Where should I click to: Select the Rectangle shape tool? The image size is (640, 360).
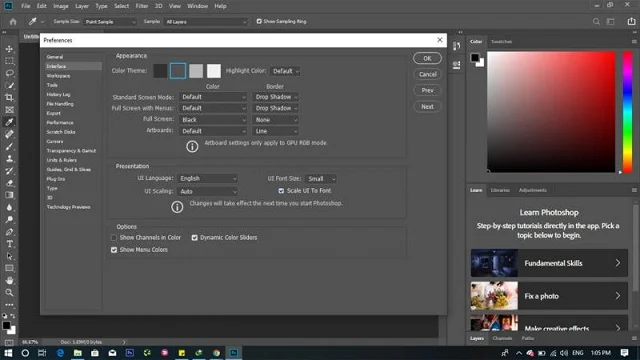tap(9, 268)
